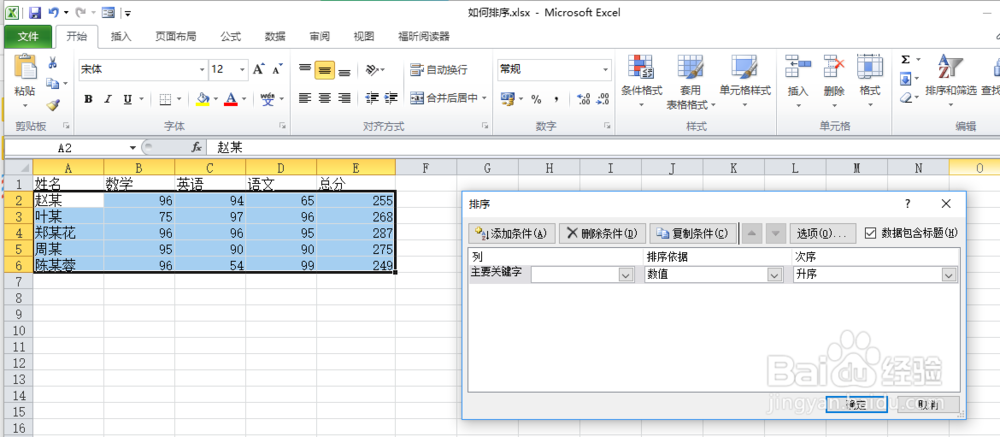Select column F header
This screenshot has width=1000, height=437.
point(426,168)
